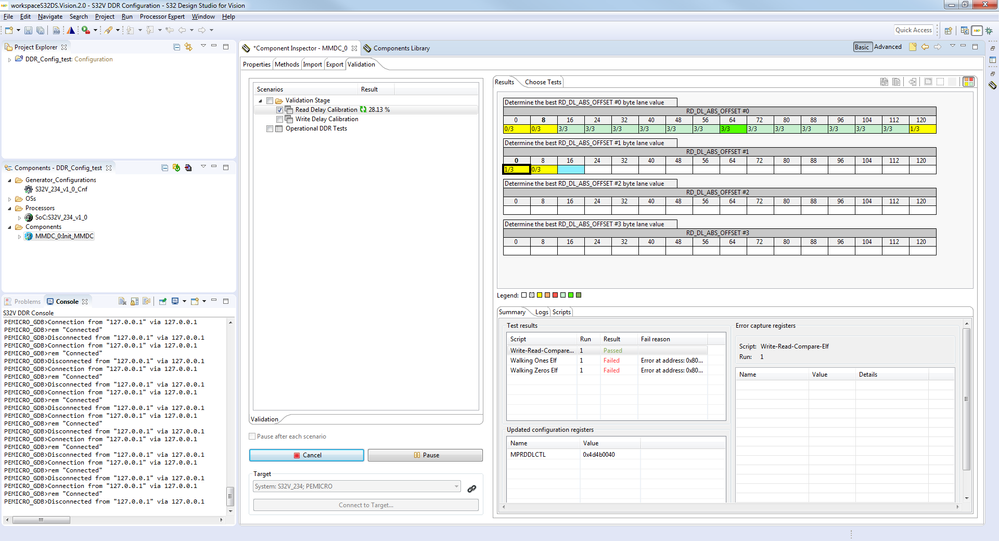Click the ruler icon in right side trim
The image size is (999, 541).
coord(992,85)
